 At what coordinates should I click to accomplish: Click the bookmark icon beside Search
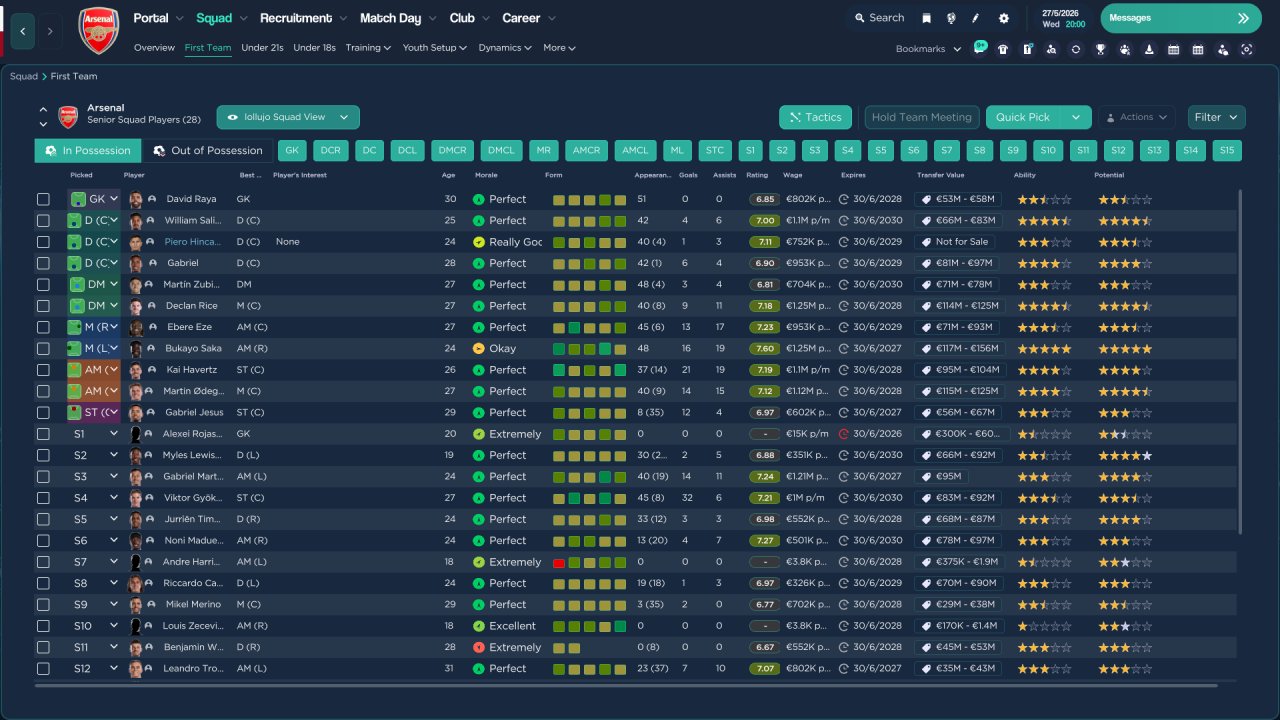(x=927, y=18)
